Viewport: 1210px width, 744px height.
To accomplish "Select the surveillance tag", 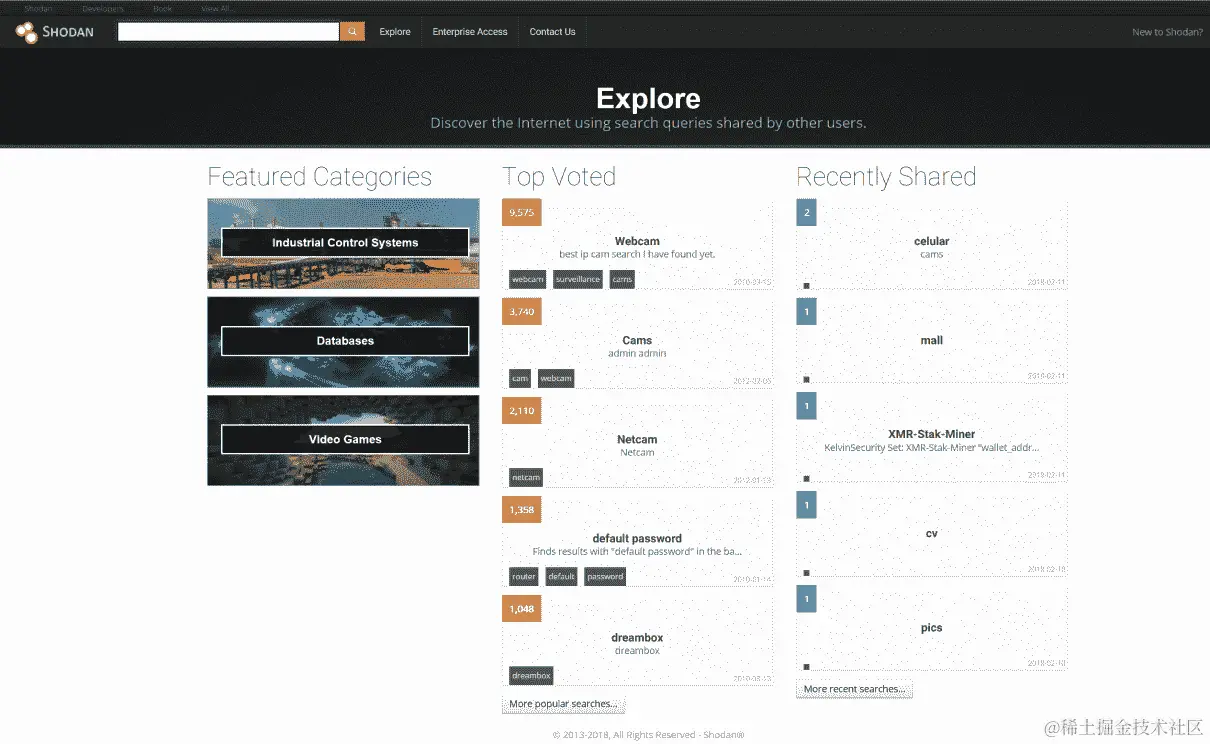I will (578, 279).
